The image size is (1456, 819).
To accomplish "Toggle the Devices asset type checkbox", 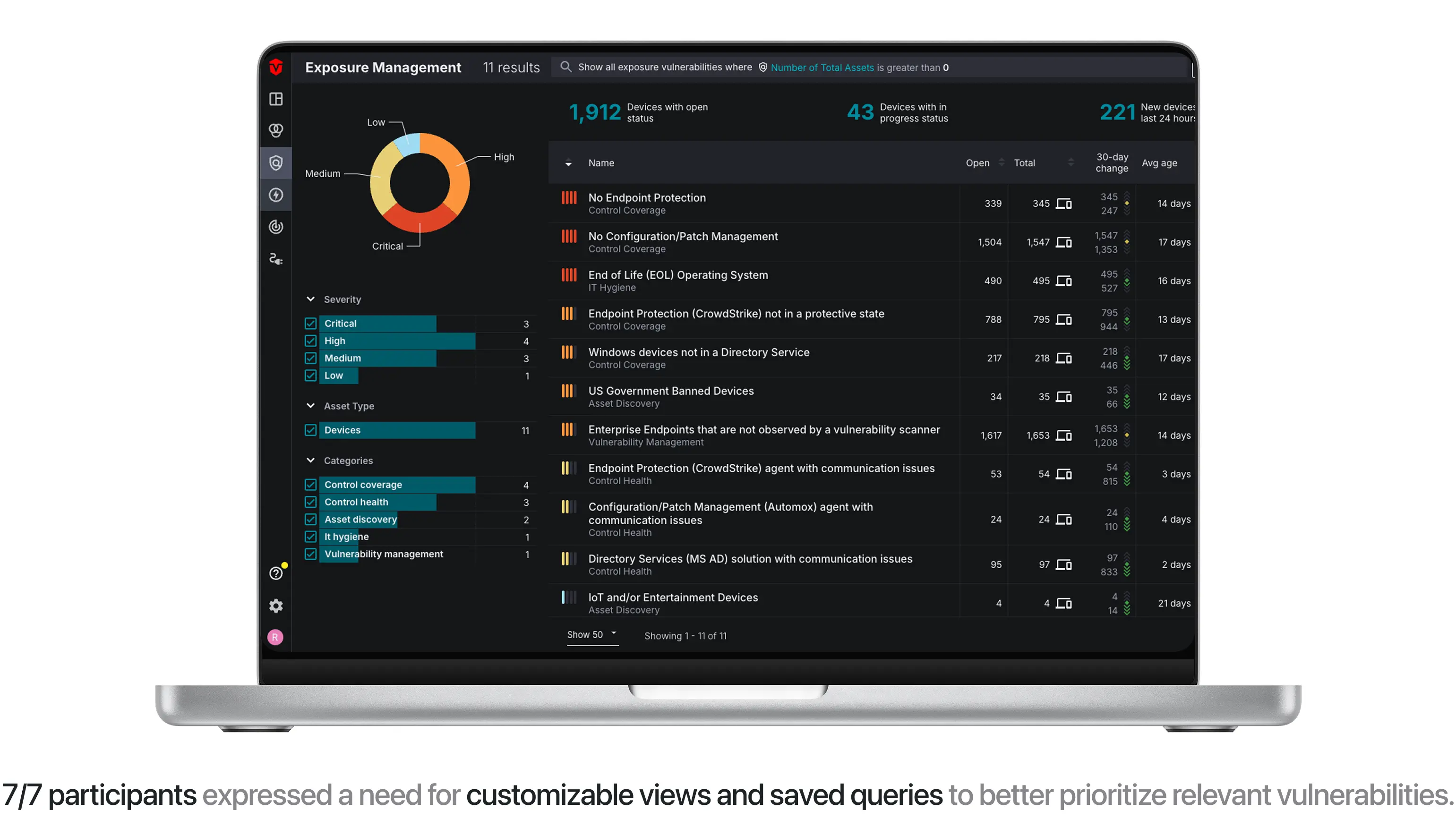I will tap(310, 430).
